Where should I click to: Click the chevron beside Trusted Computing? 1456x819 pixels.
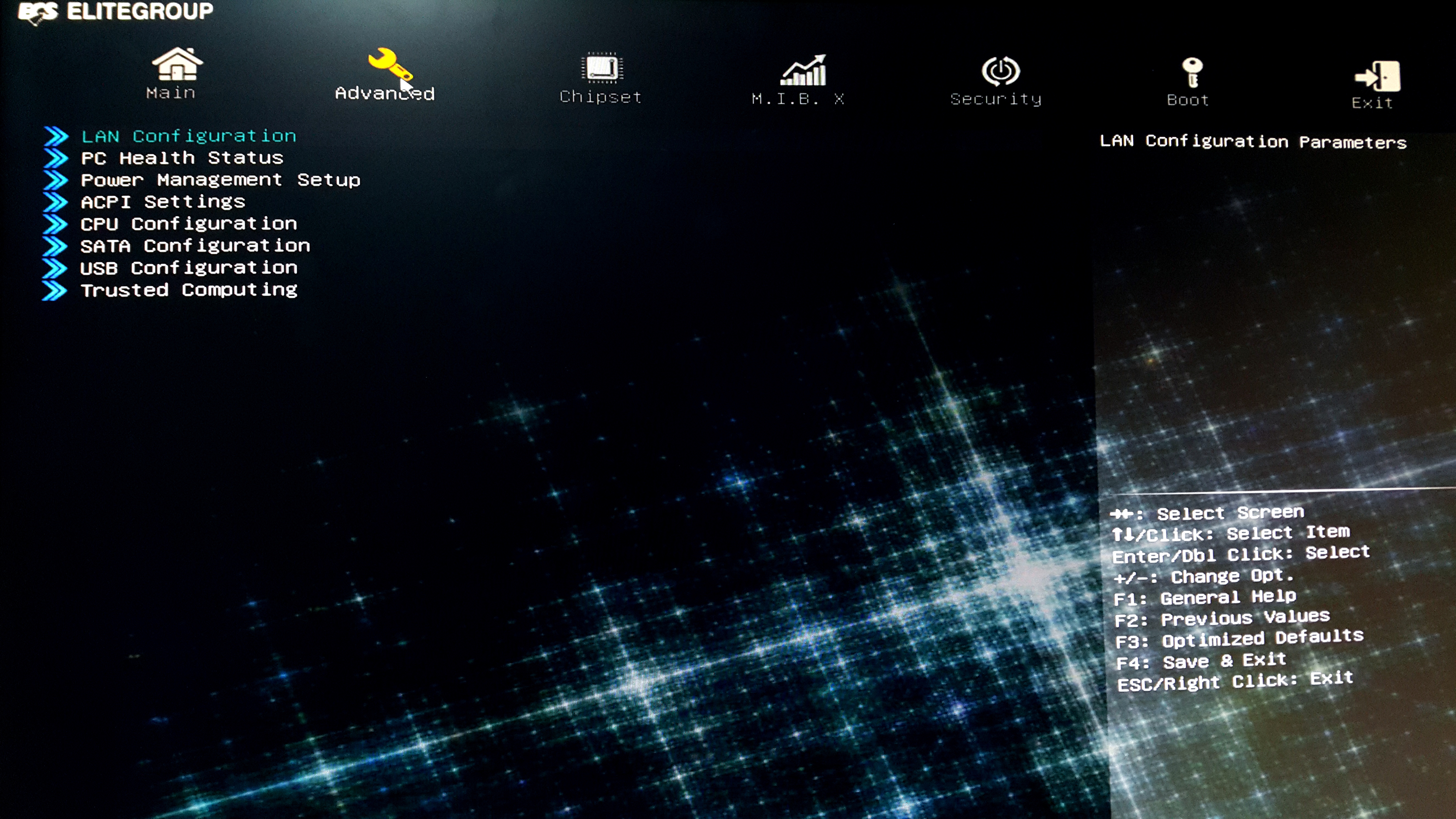(x=54, y=291)
